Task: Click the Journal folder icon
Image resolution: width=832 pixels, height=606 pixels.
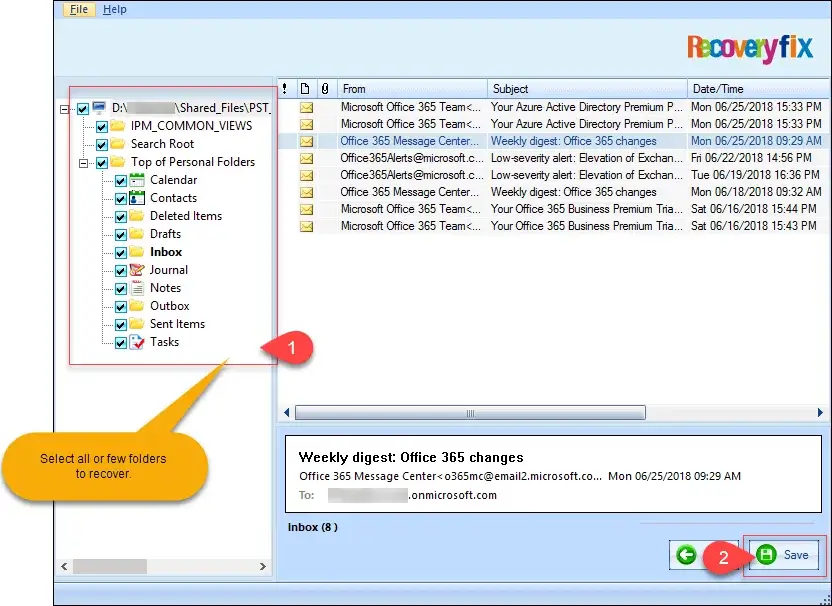Action: tap(137, 269)
